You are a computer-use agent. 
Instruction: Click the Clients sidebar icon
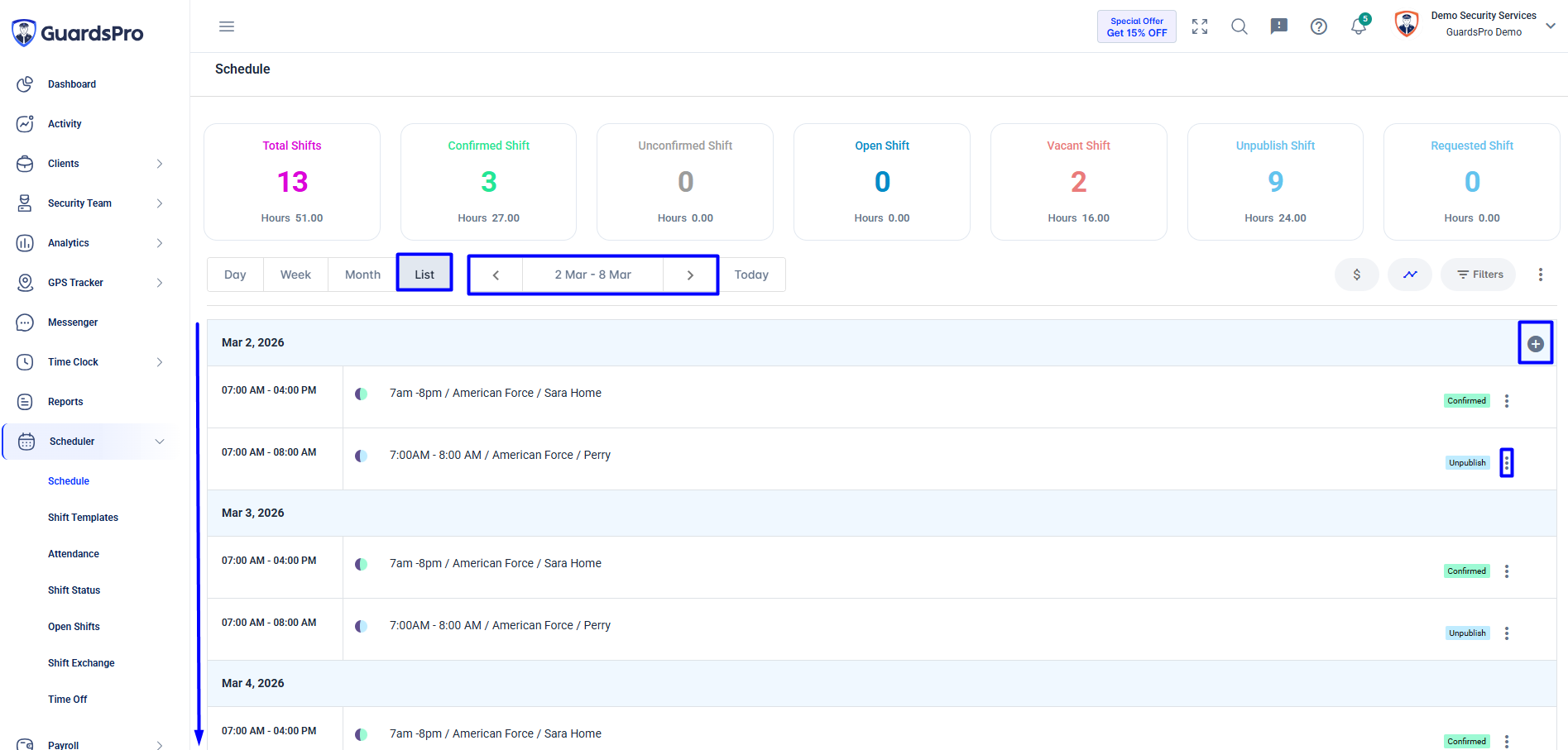25,164
